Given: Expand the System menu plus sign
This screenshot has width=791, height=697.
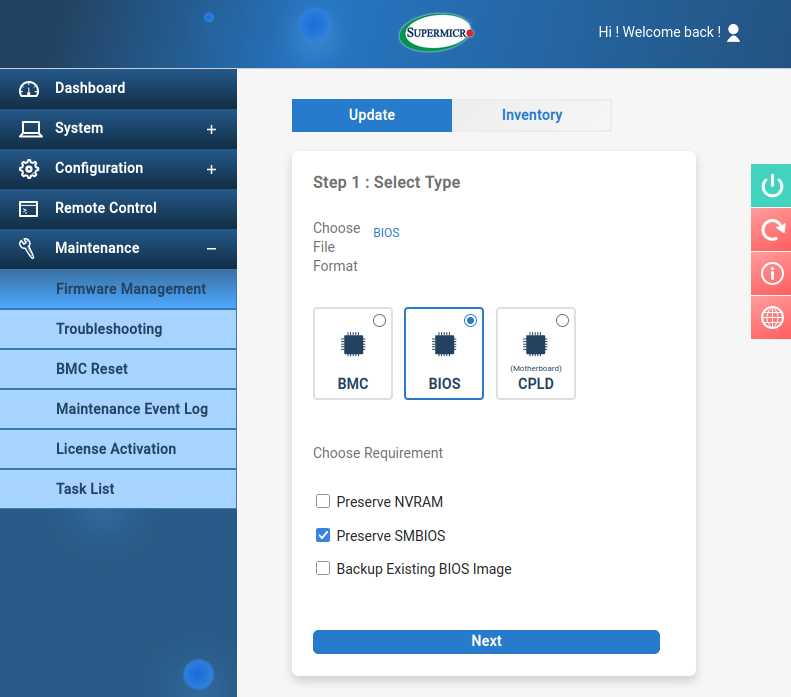Looking at the screenshot, I should pos(211,130).
